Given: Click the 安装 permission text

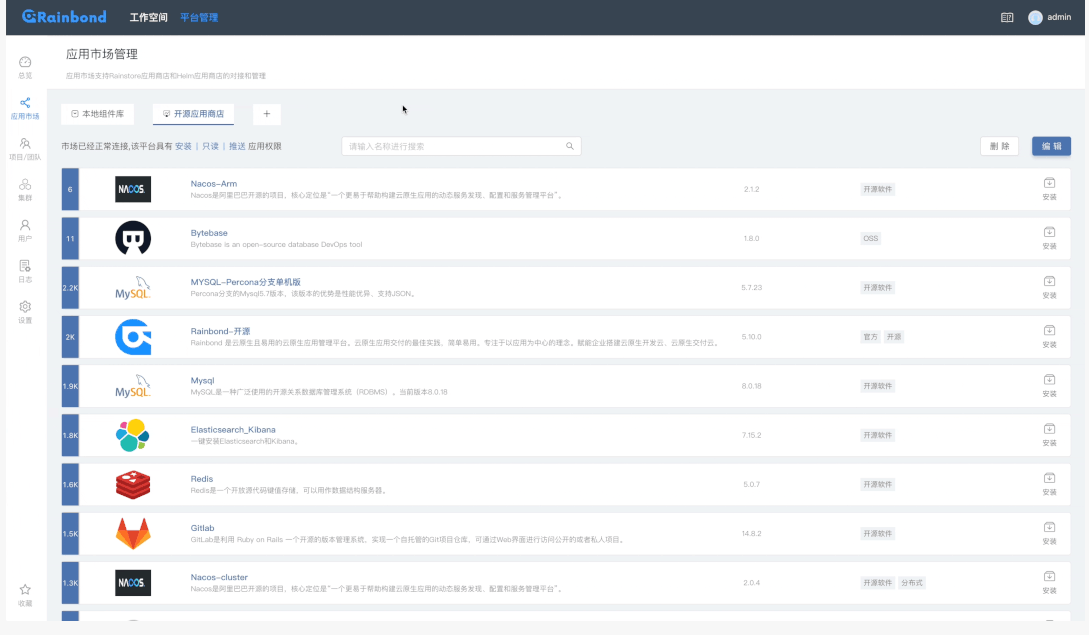Looking at the screenshot, I should click(183, 146).
